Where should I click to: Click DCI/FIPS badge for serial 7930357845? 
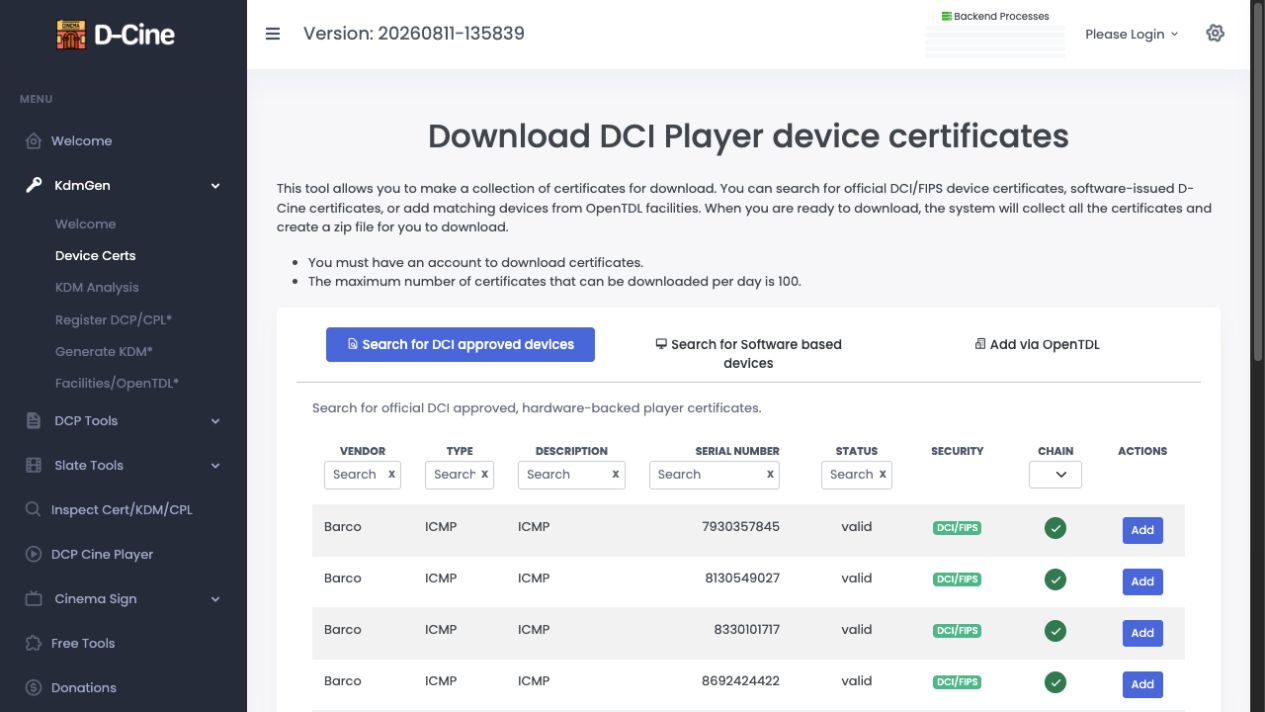click(x=957, y=528)
